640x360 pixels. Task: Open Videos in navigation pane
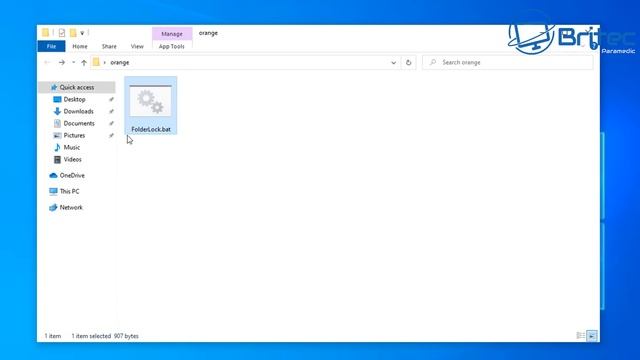coord(72,160)
